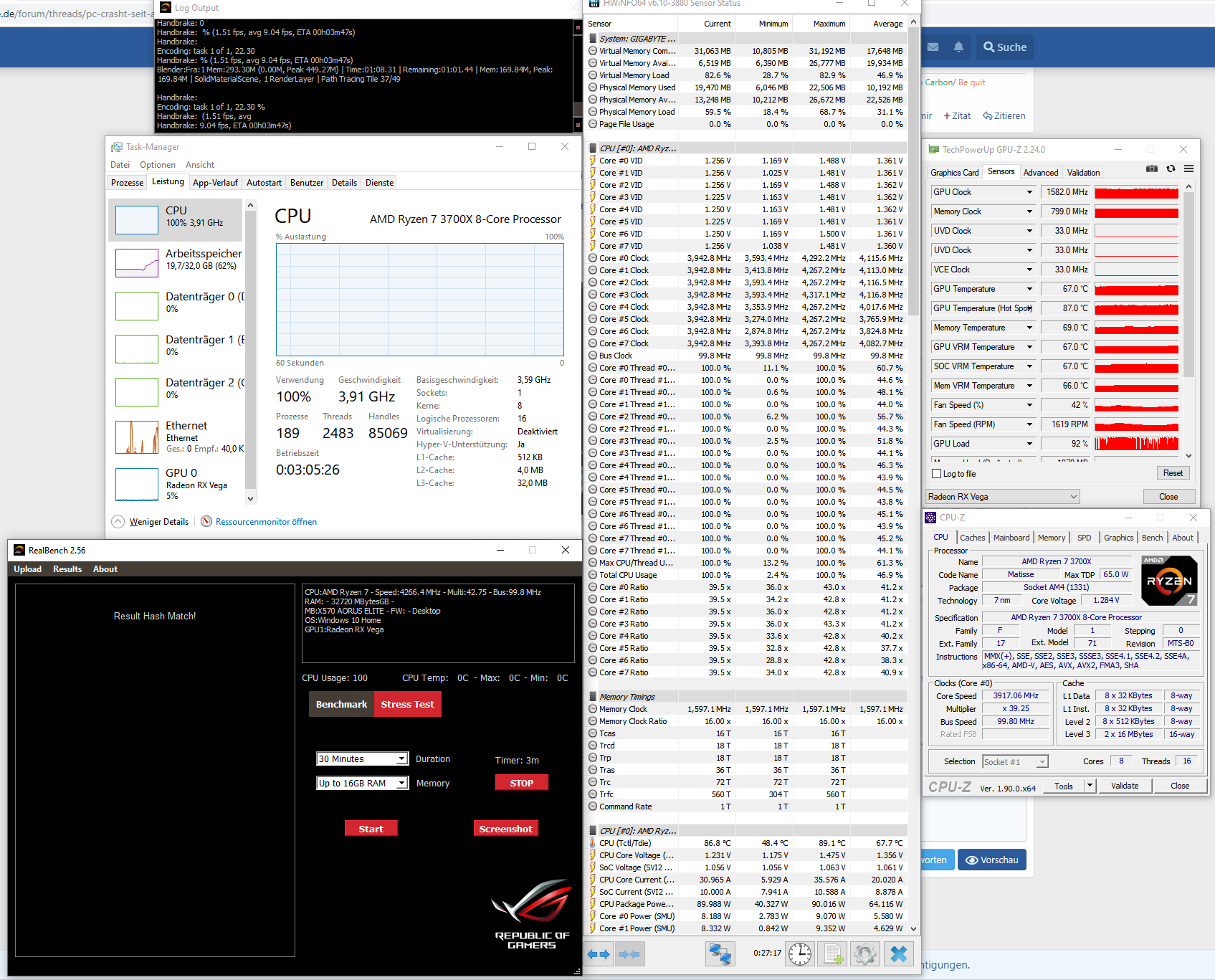The width and height of the screenshot is (1215, 980).
Task: Click the Ressourcenmonitor icon in Task Manager
Action: [206, 521]
